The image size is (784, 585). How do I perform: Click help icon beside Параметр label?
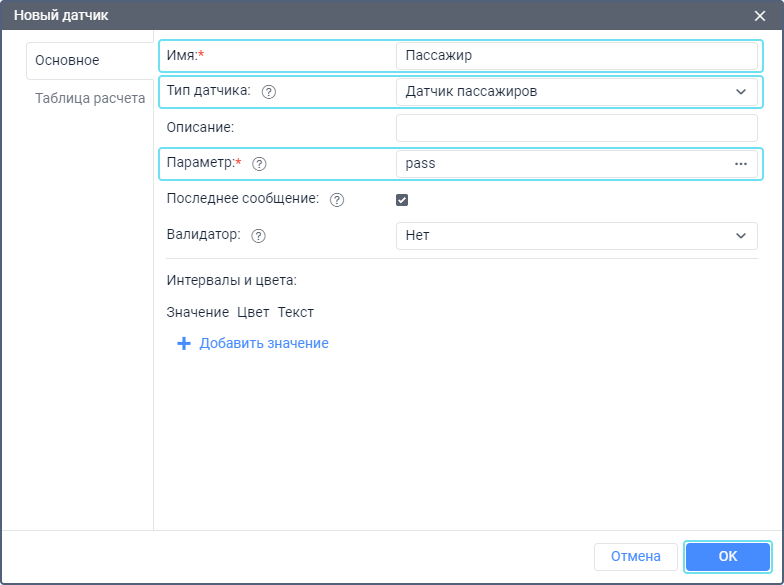pos(259,164)
